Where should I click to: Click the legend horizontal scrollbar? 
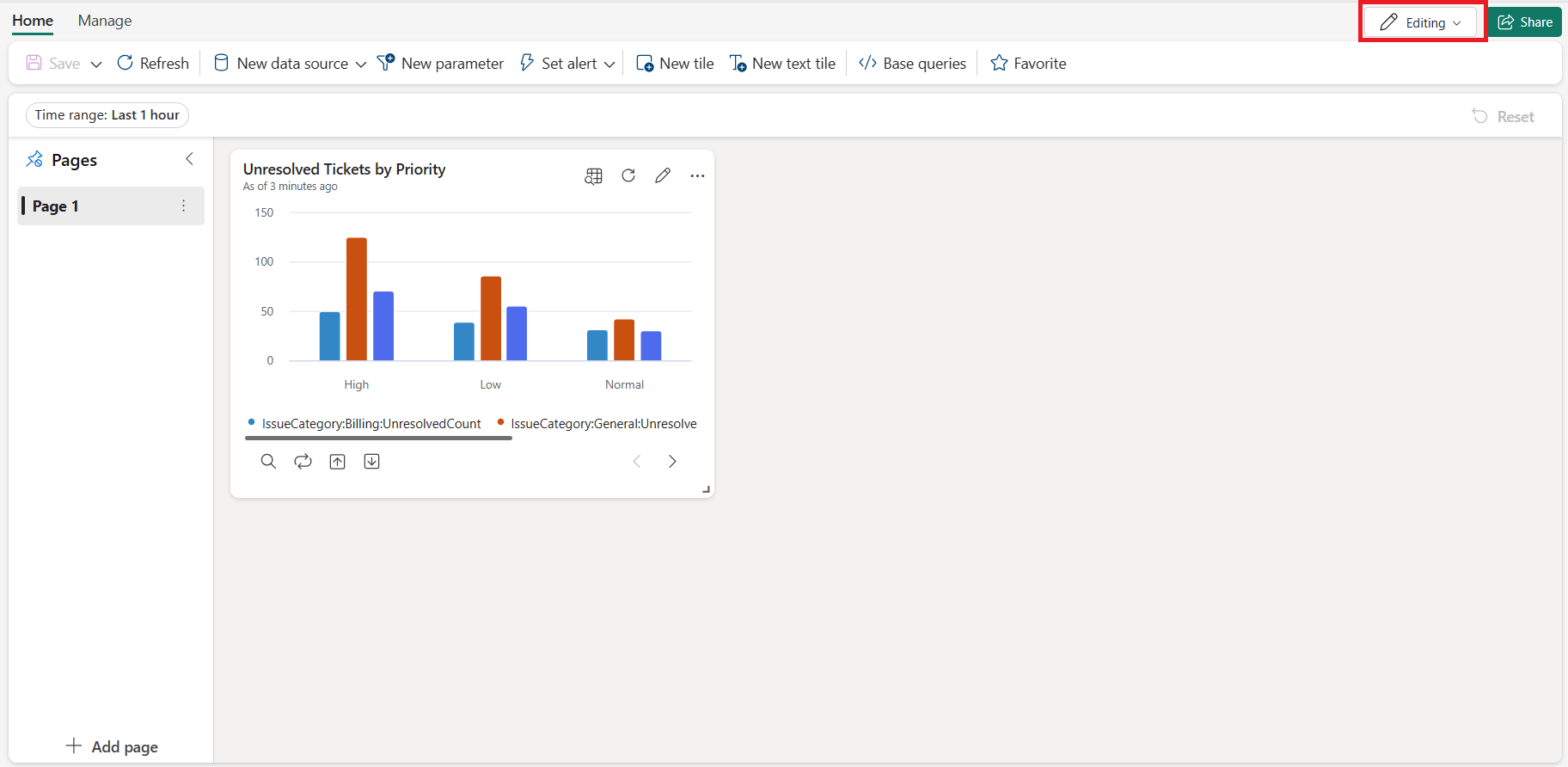point(378,439)
